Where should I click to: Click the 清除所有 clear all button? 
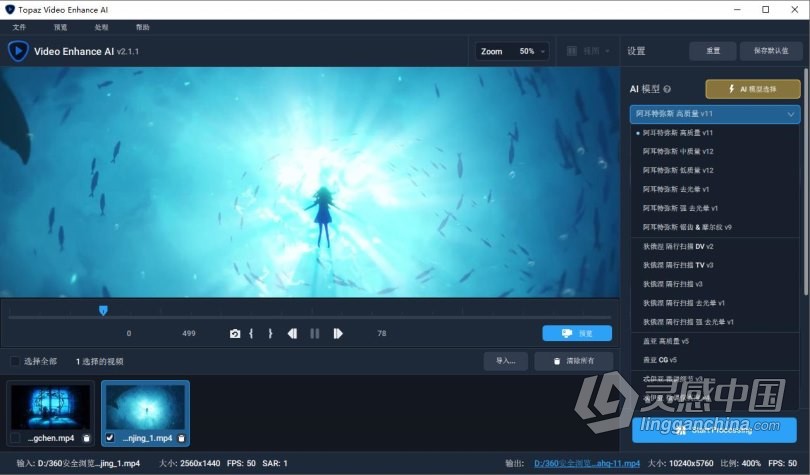574,361
